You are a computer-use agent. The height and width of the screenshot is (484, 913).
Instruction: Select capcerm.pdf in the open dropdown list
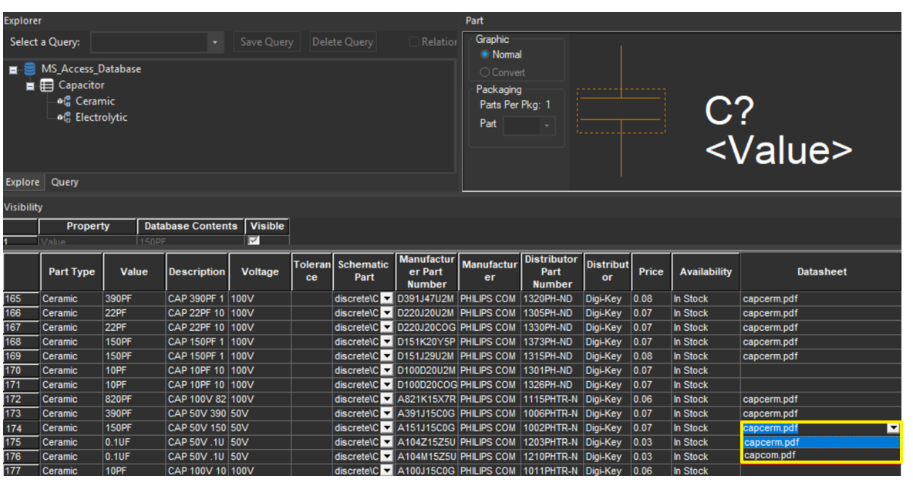point(772,442)
